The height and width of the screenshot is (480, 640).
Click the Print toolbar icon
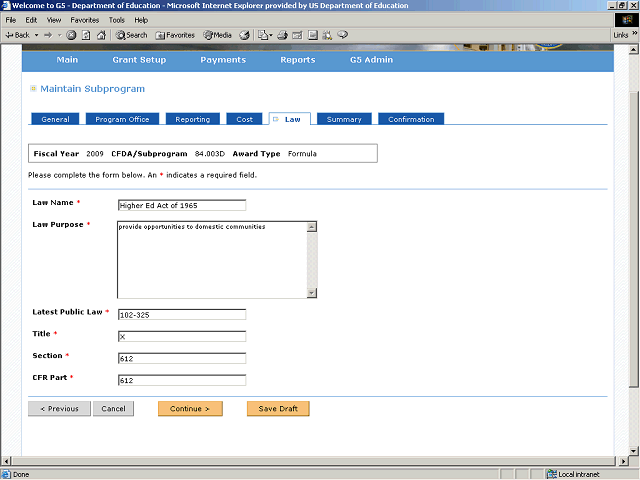coord(282,35)
